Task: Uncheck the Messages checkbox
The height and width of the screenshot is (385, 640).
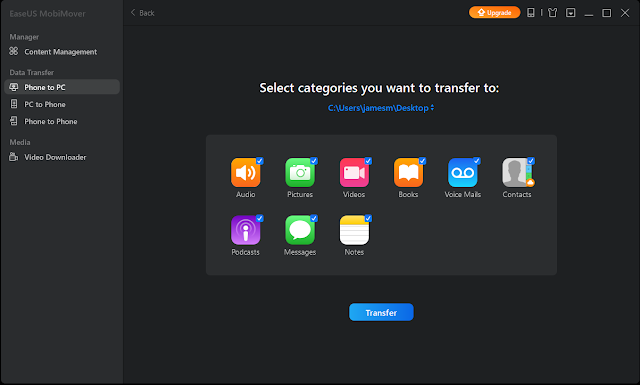Action: (314, 218)
